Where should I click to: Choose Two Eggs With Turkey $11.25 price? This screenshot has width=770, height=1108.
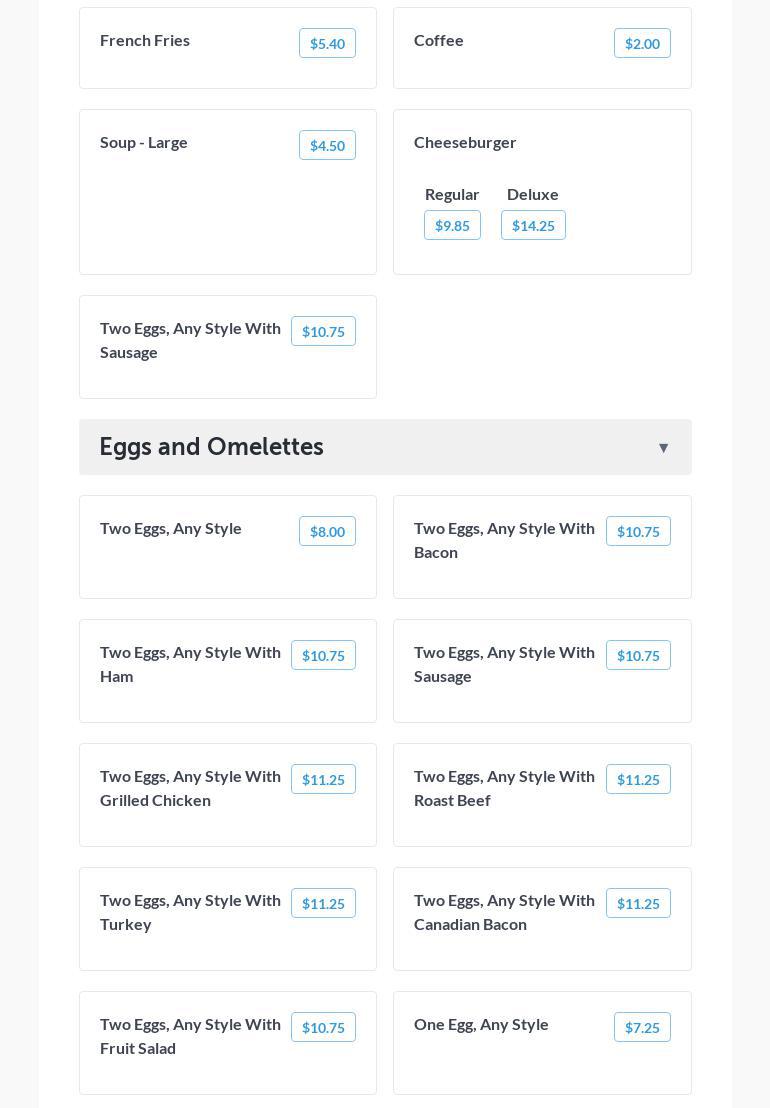tap(323, 903)
